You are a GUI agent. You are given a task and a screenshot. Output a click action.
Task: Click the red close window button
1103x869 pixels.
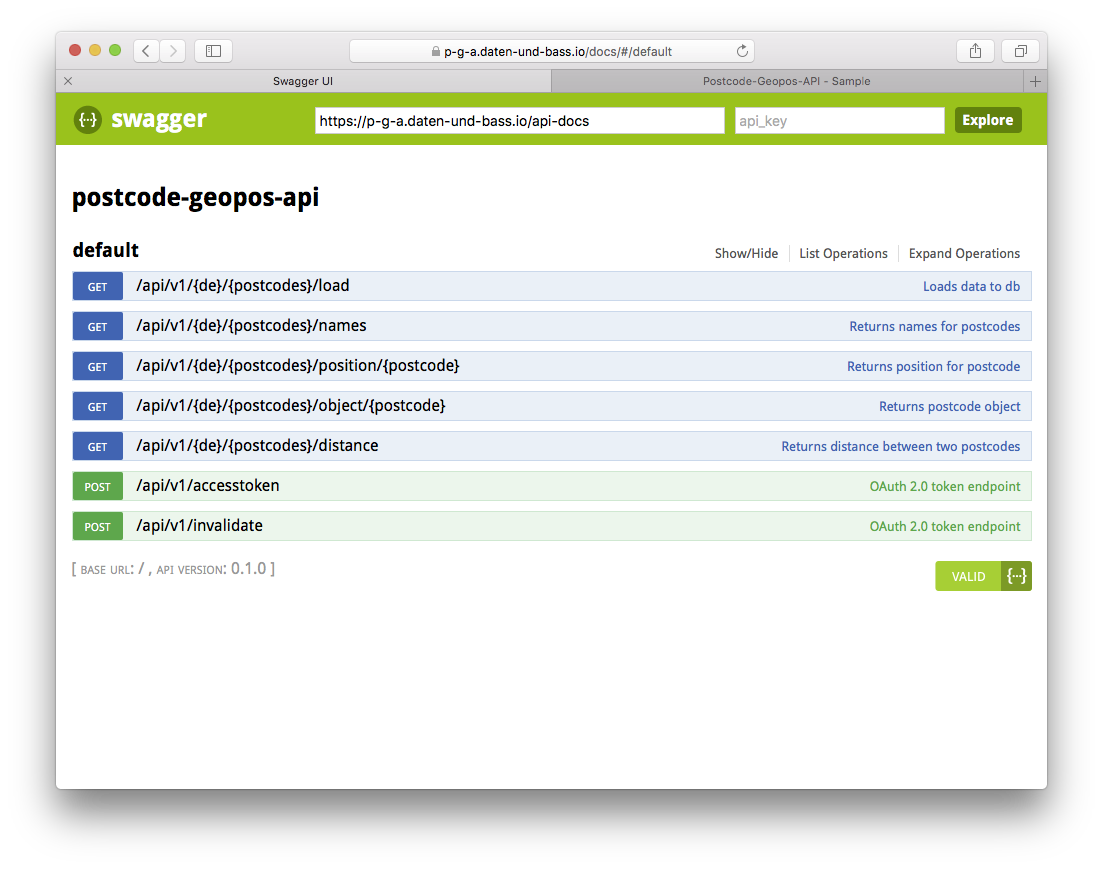[x=75, y=50]
